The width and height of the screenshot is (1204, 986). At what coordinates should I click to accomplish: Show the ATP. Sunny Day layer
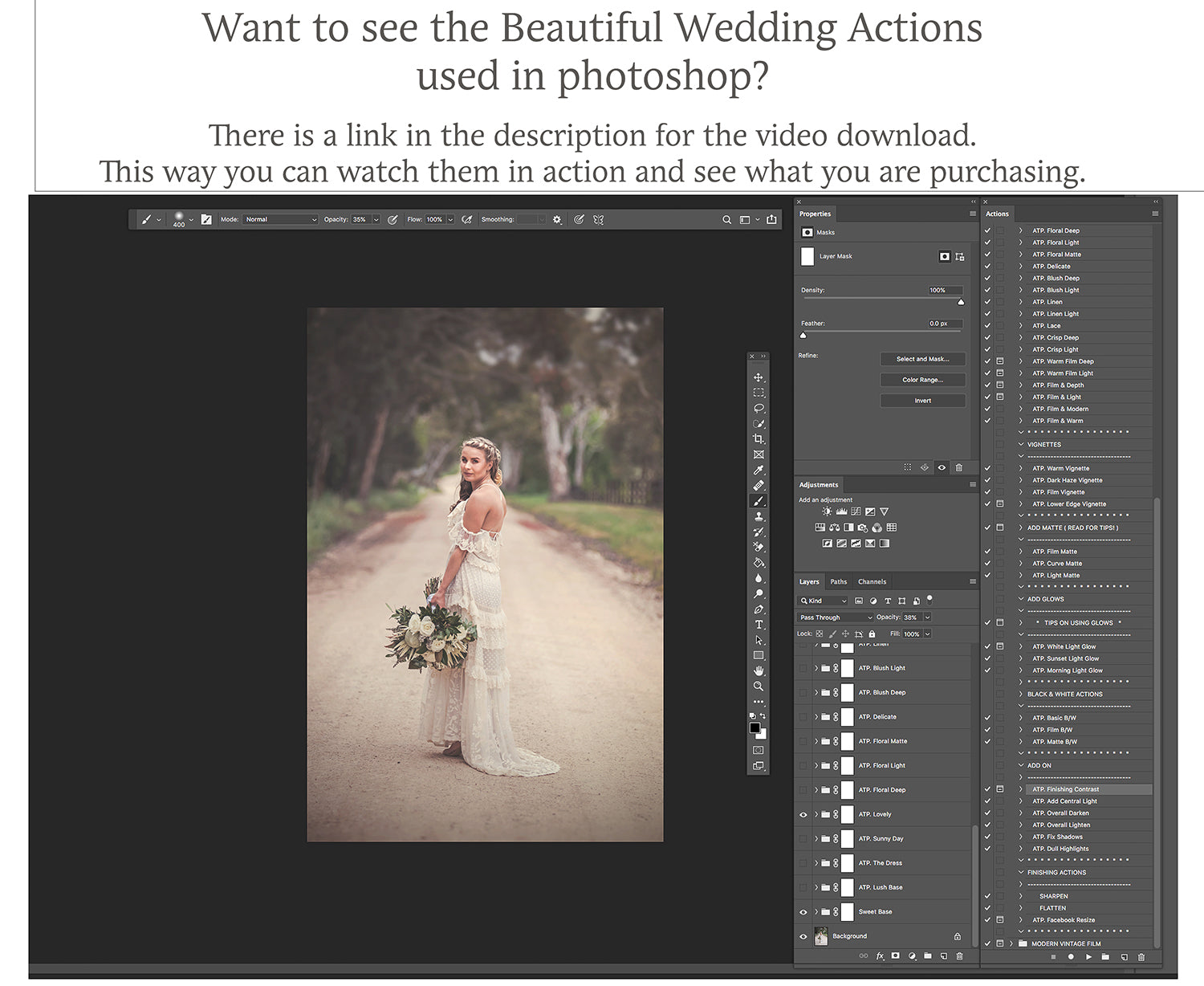click(x=803, y=838)
